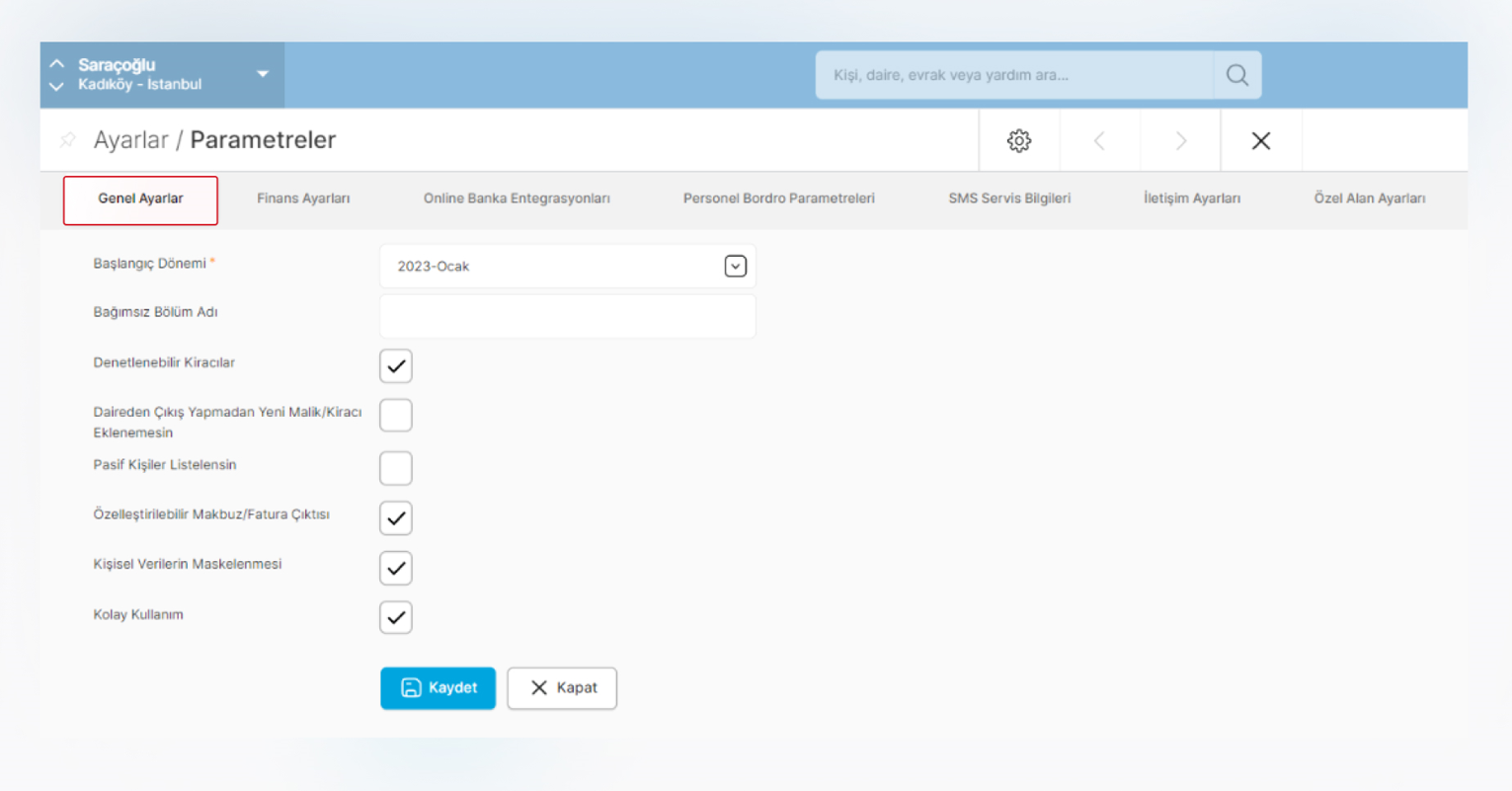Open the settings gear icon
1512x791 pixels.
coord(1019,140)
